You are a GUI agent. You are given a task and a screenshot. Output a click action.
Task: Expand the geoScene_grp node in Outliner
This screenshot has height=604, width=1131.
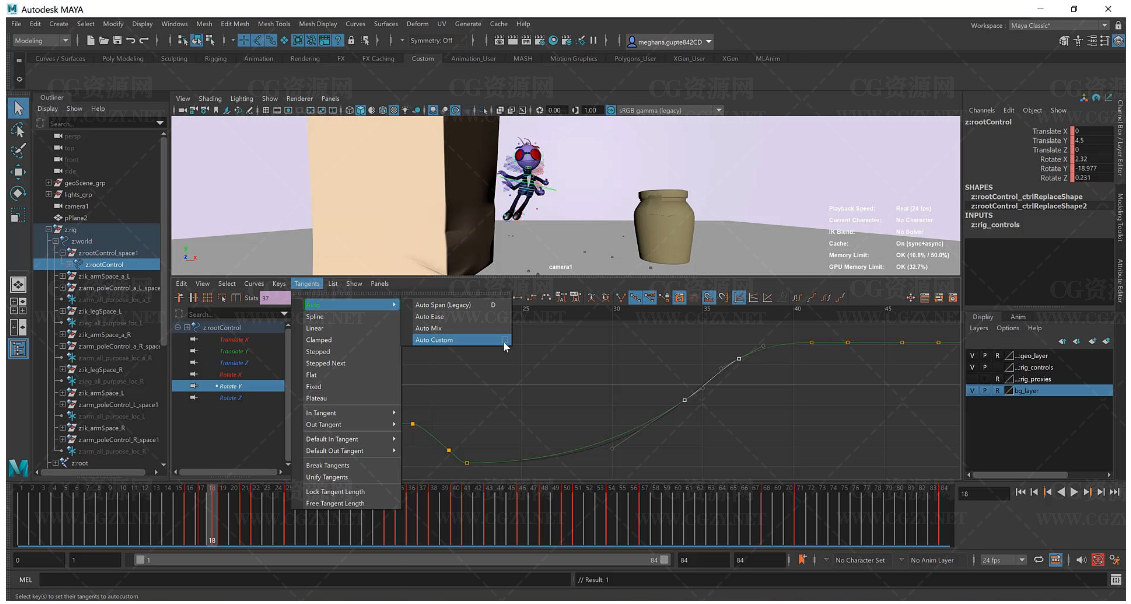click(x=48, y=183)
